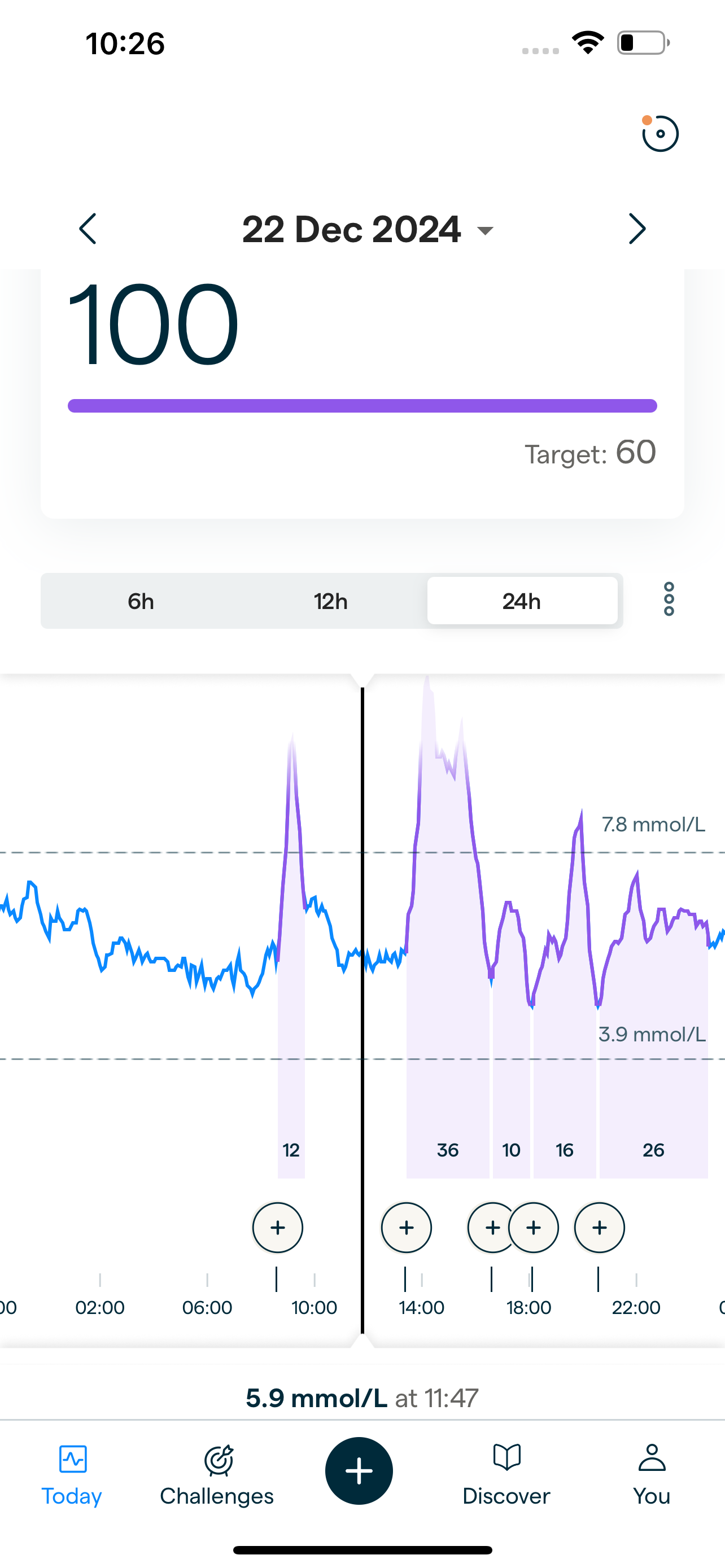Add log at the 14:00 spike marker
The width and height of the screenshot is (725, 1568).
pyautogui.click(x=406, y=1228)
